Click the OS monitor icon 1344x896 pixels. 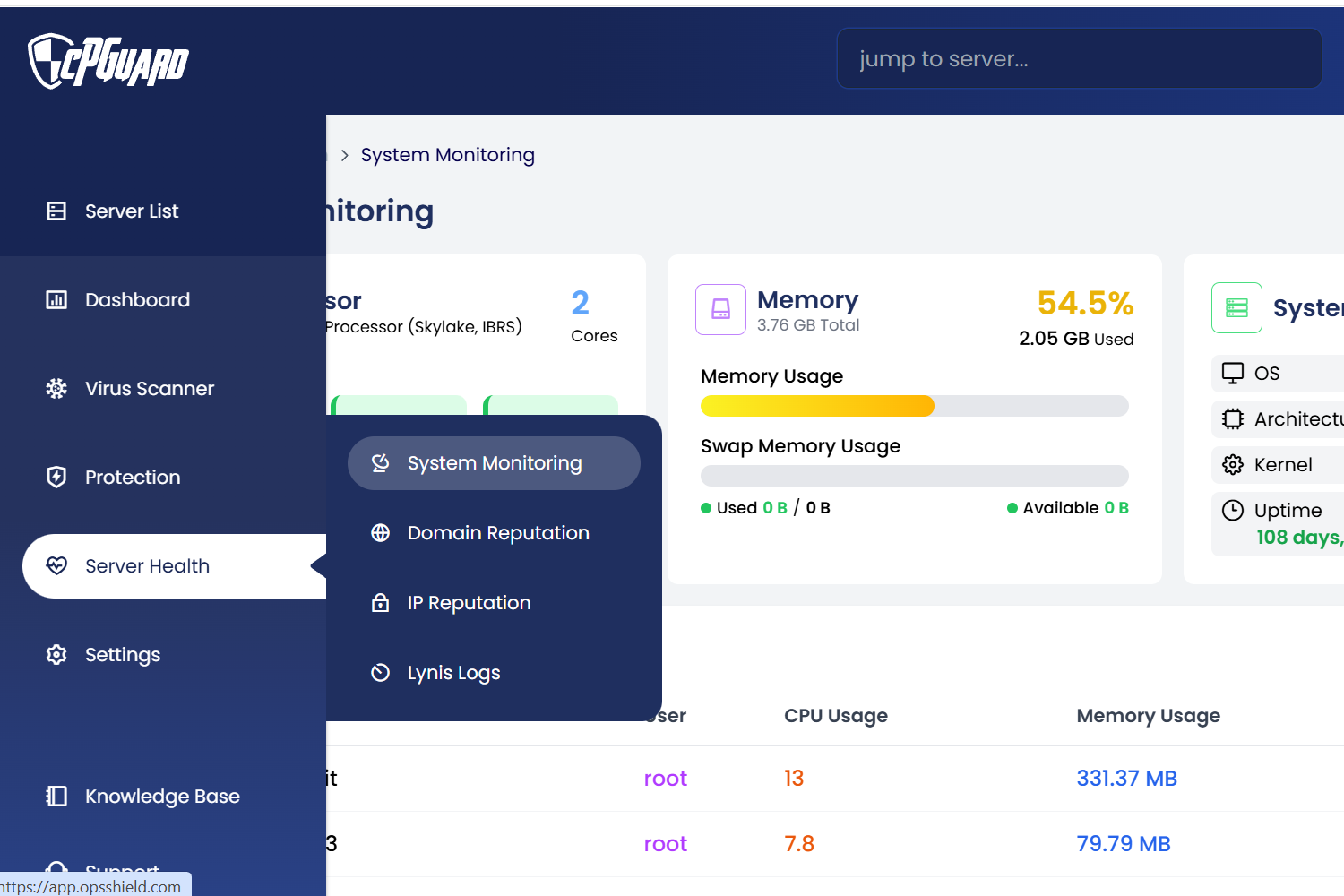1233,373
